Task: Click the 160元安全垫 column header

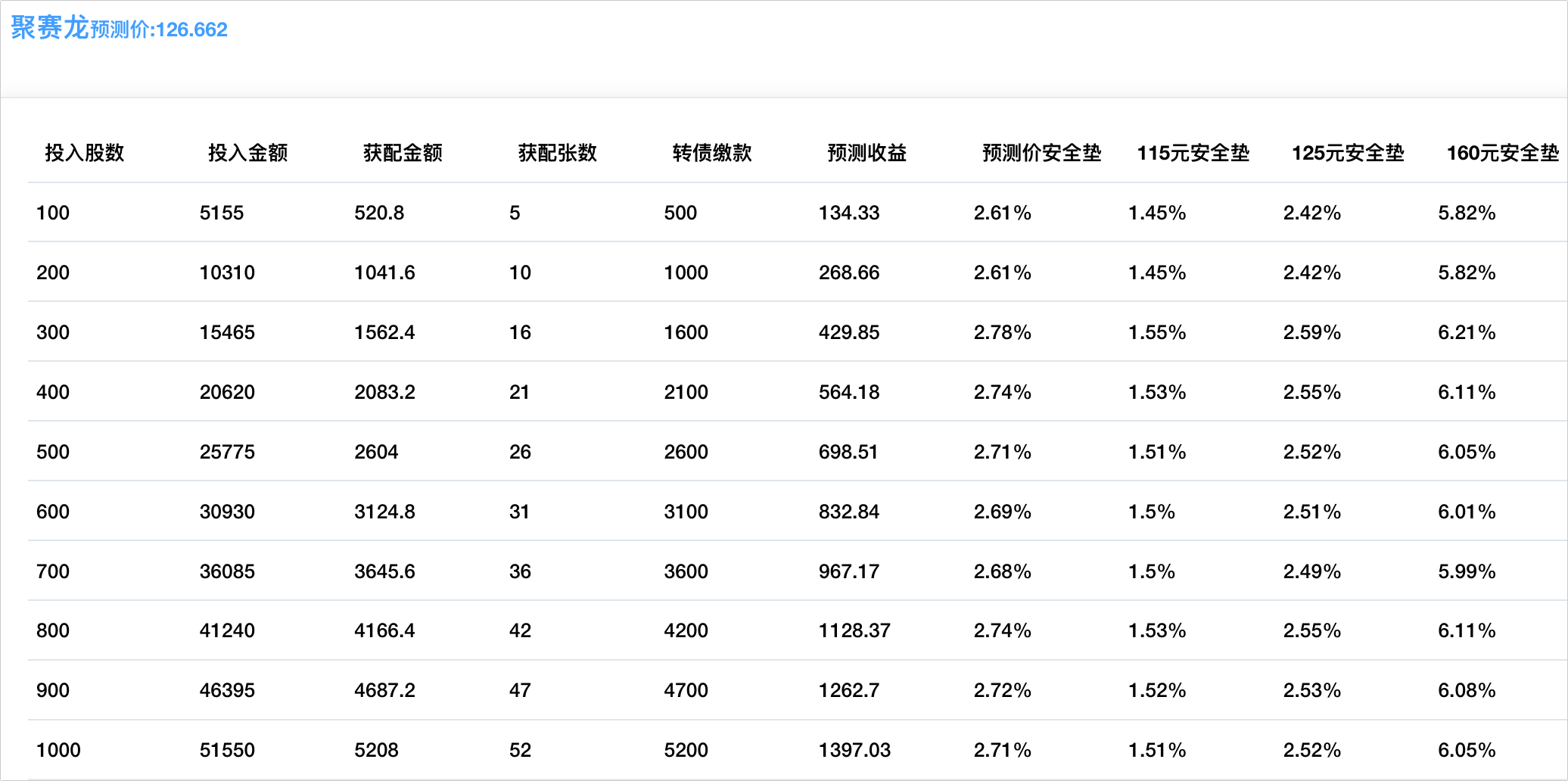Action: 1502,153
